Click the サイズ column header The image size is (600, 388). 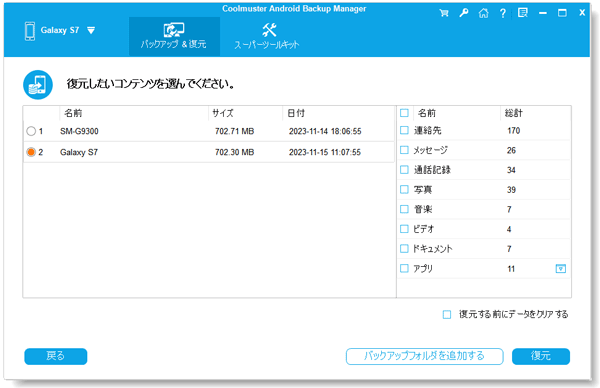pos(223,113)
